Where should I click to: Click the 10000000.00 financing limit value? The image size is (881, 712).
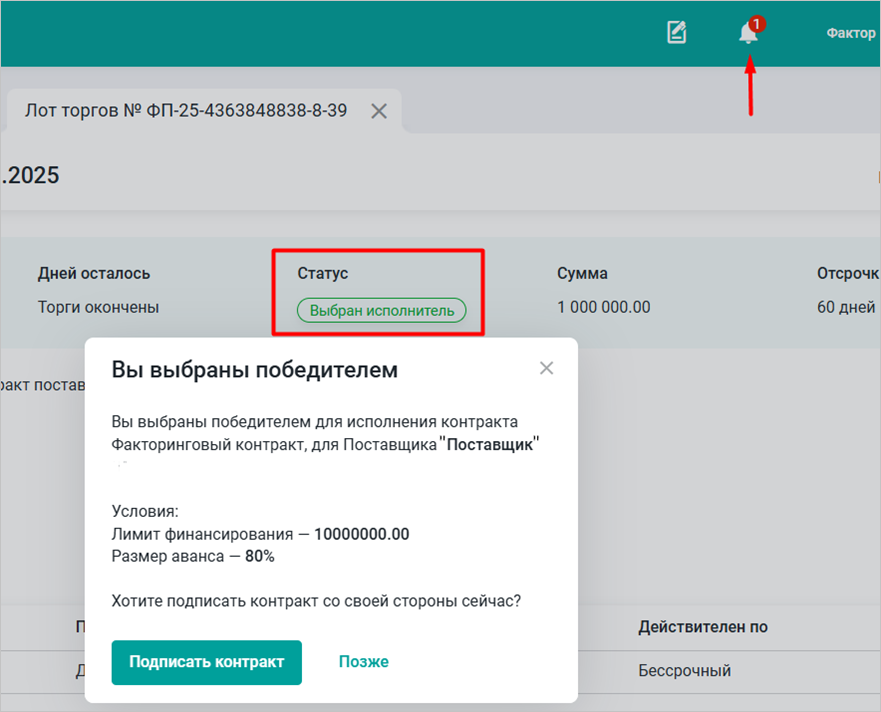[361, 534]
